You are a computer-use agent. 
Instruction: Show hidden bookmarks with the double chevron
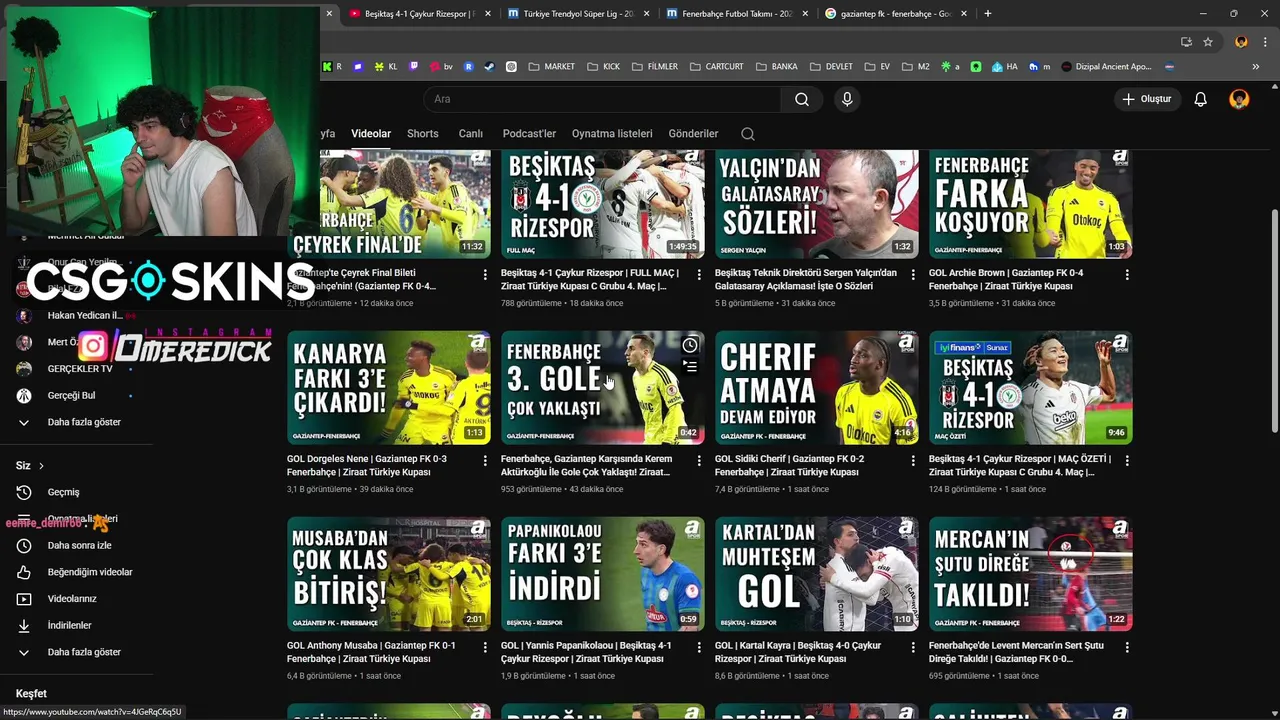pyautogui.click(x=1256, y=67)
